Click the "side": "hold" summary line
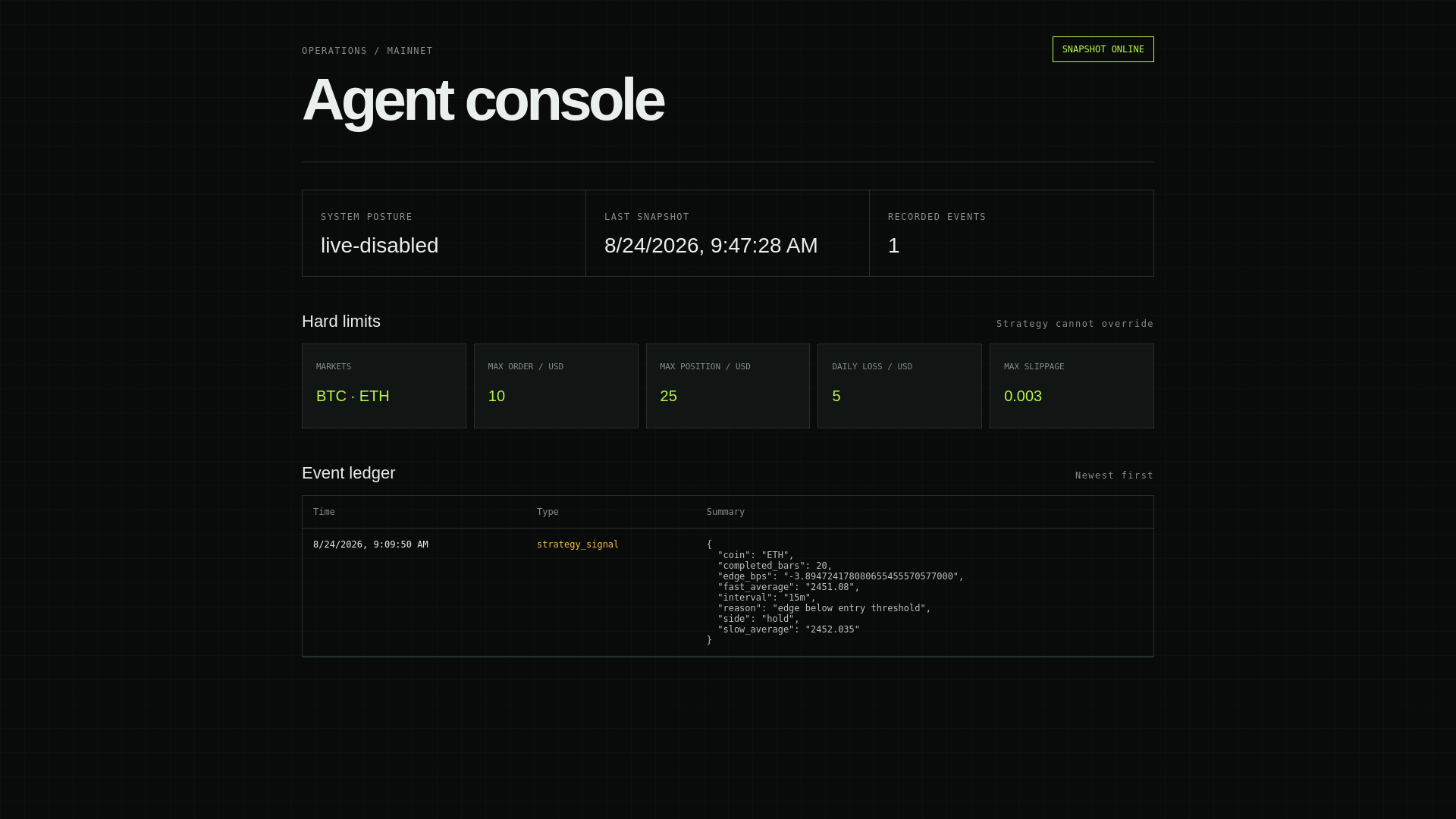 (758, 619)
